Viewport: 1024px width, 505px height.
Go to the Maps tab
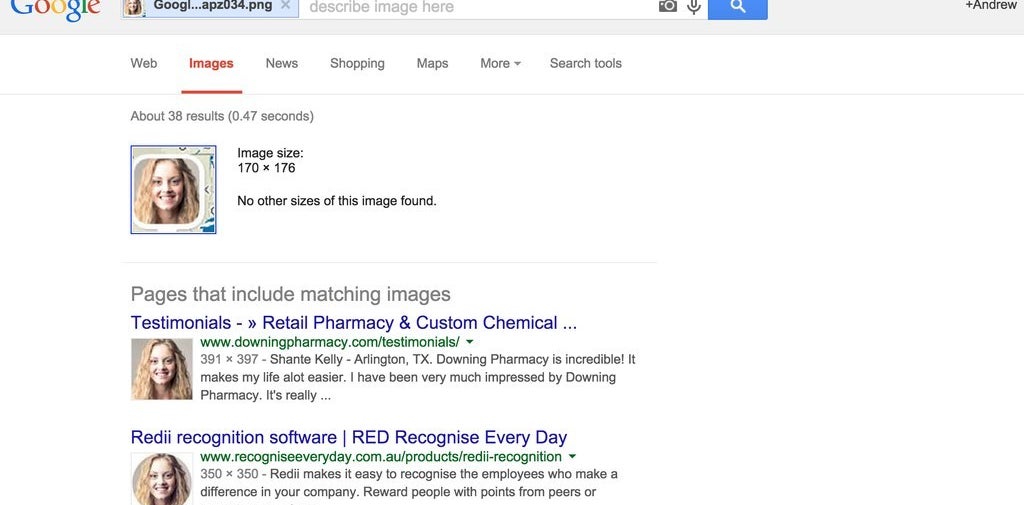pyautogui.click(x=432, y=63)
